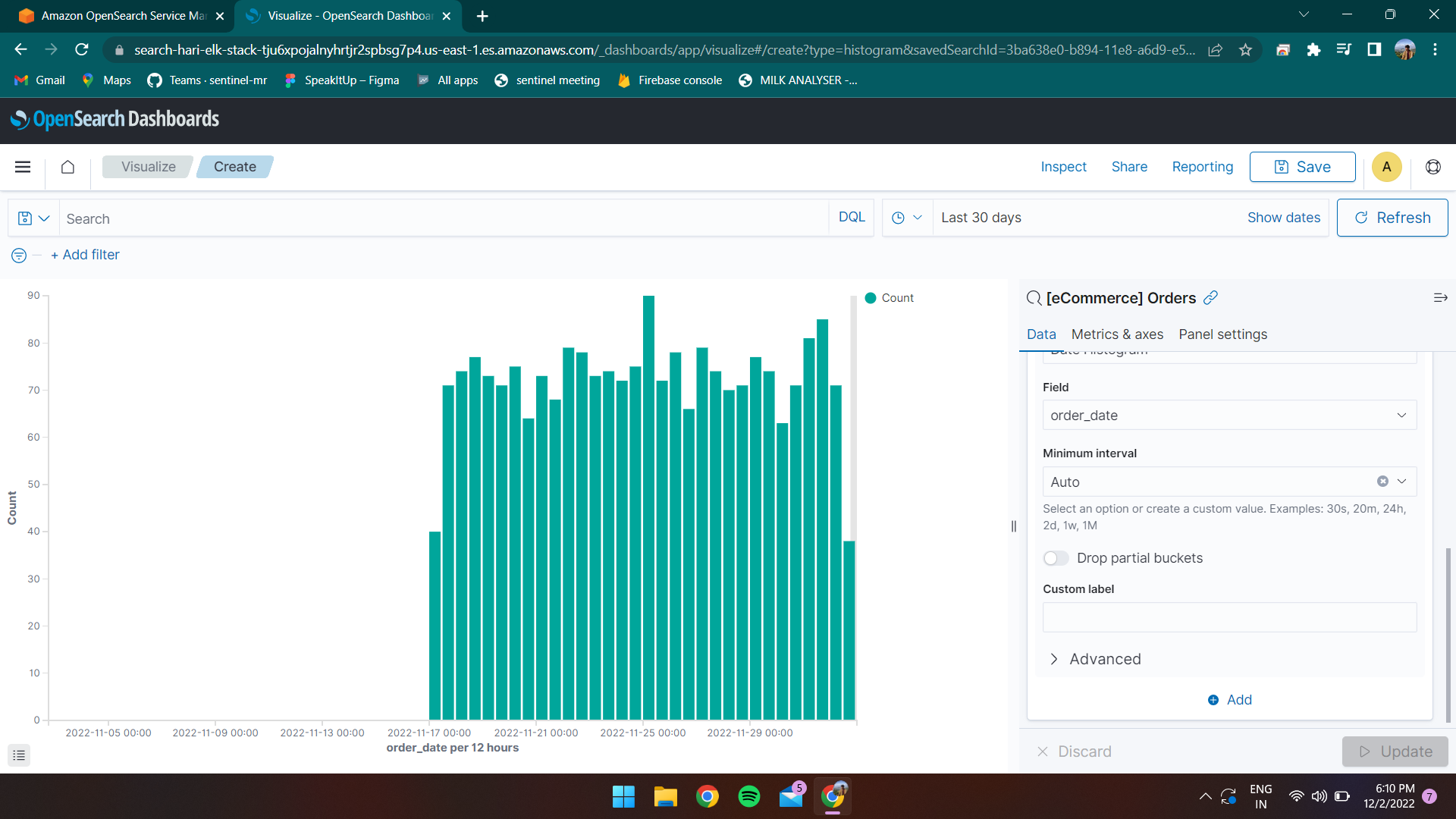Select the Metrics & axes tab
The image size is (1456, 819).
(x=1117, y=334)
